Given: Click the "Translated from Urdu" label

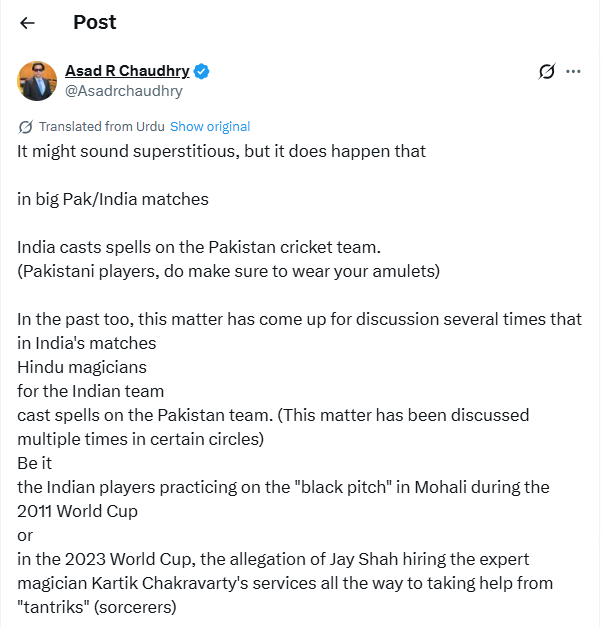Looking at the screenshot, I should 101,127.
